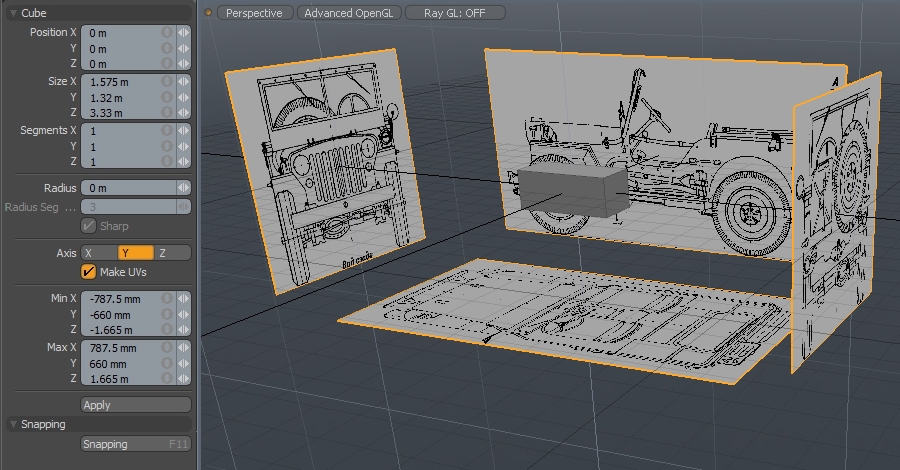Click the arrow stepper for Size Z
Screen dimensions: 900x470
pyautogui.click(x=184, y=112)
